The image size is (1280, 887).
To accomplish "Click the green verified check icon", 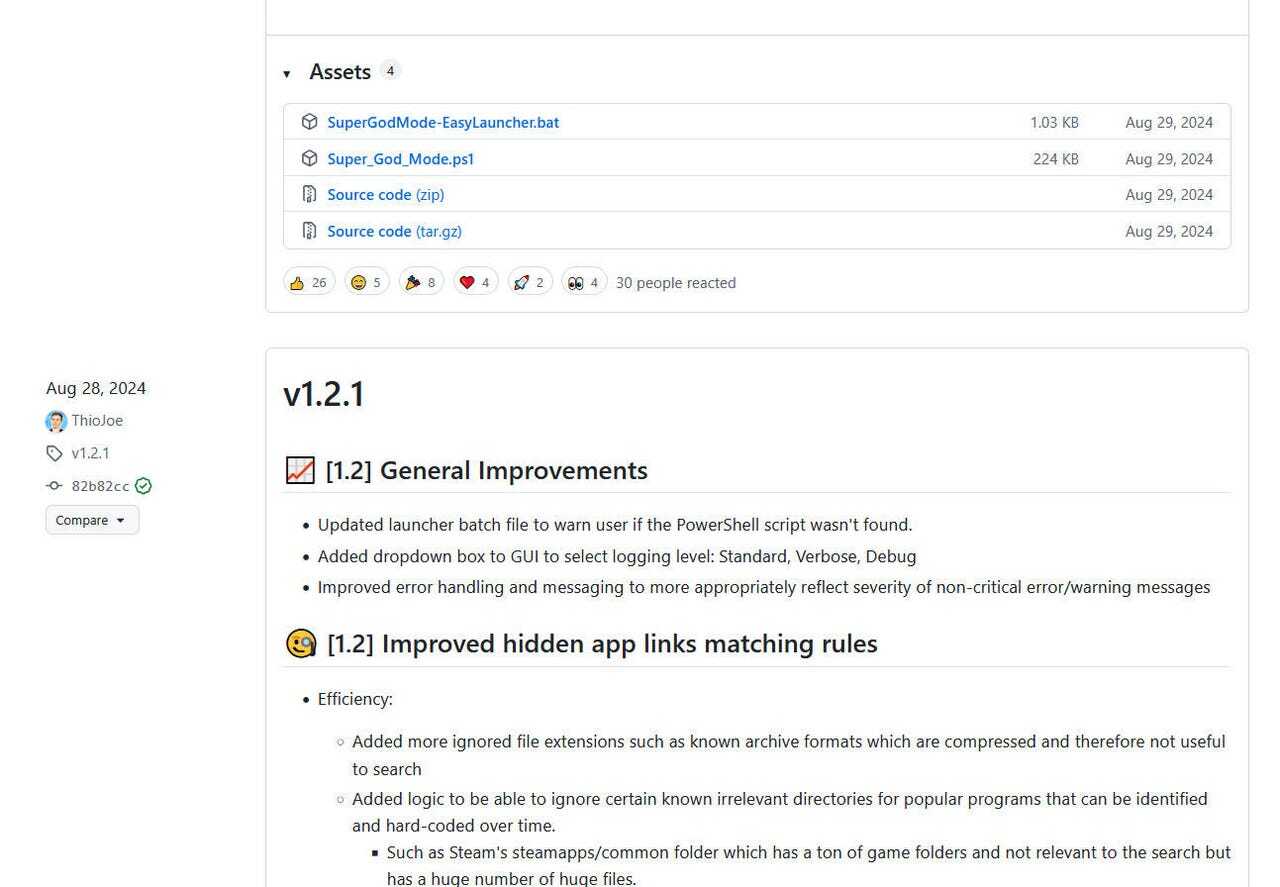I will pyautogui.click(x=143, y=486).
